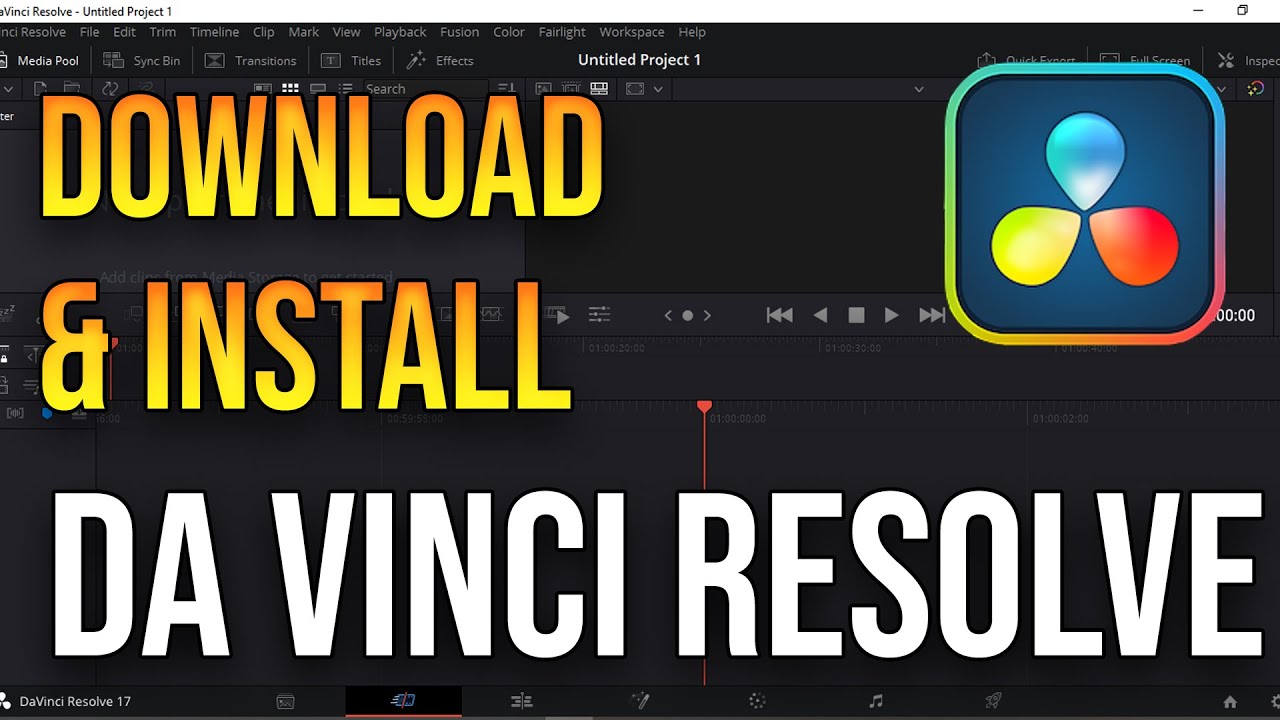Open the Edit menu
Viewport: 1280px width, 720px height.
point(124,32)
